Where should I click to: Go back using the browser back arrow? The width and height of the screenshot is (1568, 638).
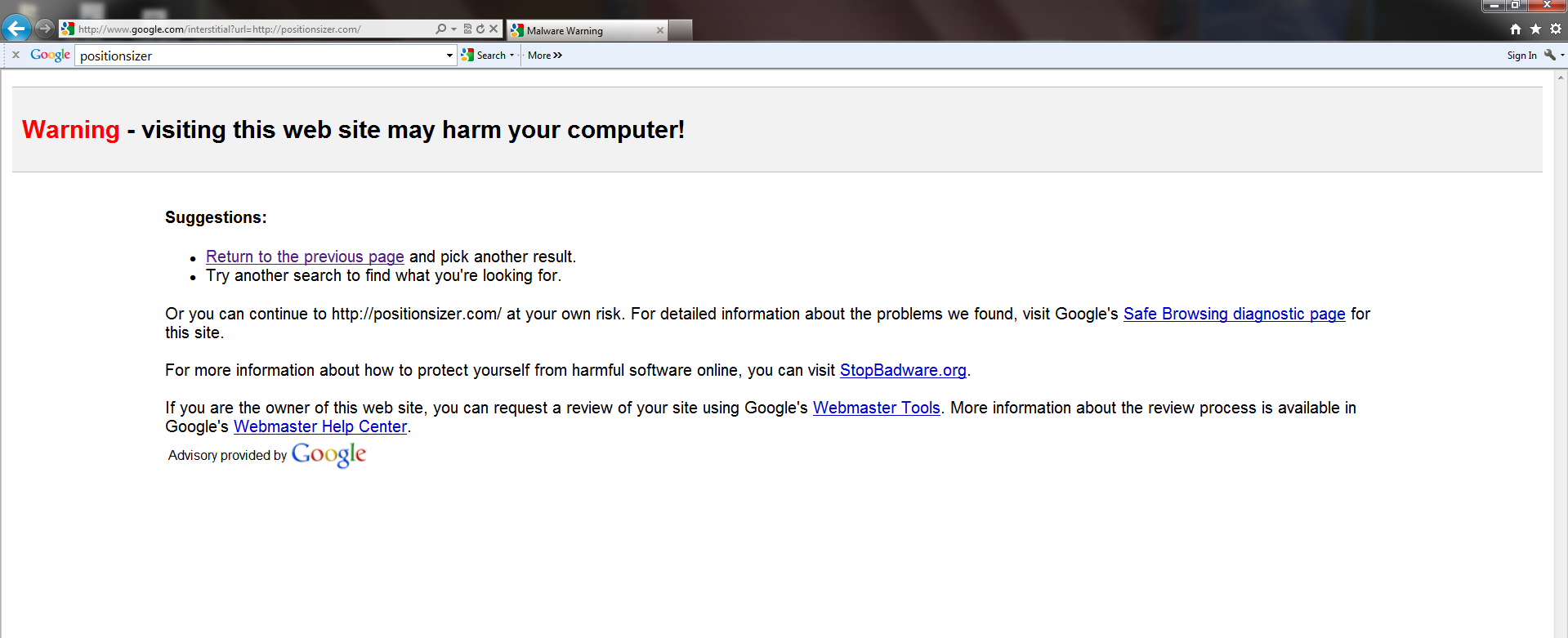[16, 29]
